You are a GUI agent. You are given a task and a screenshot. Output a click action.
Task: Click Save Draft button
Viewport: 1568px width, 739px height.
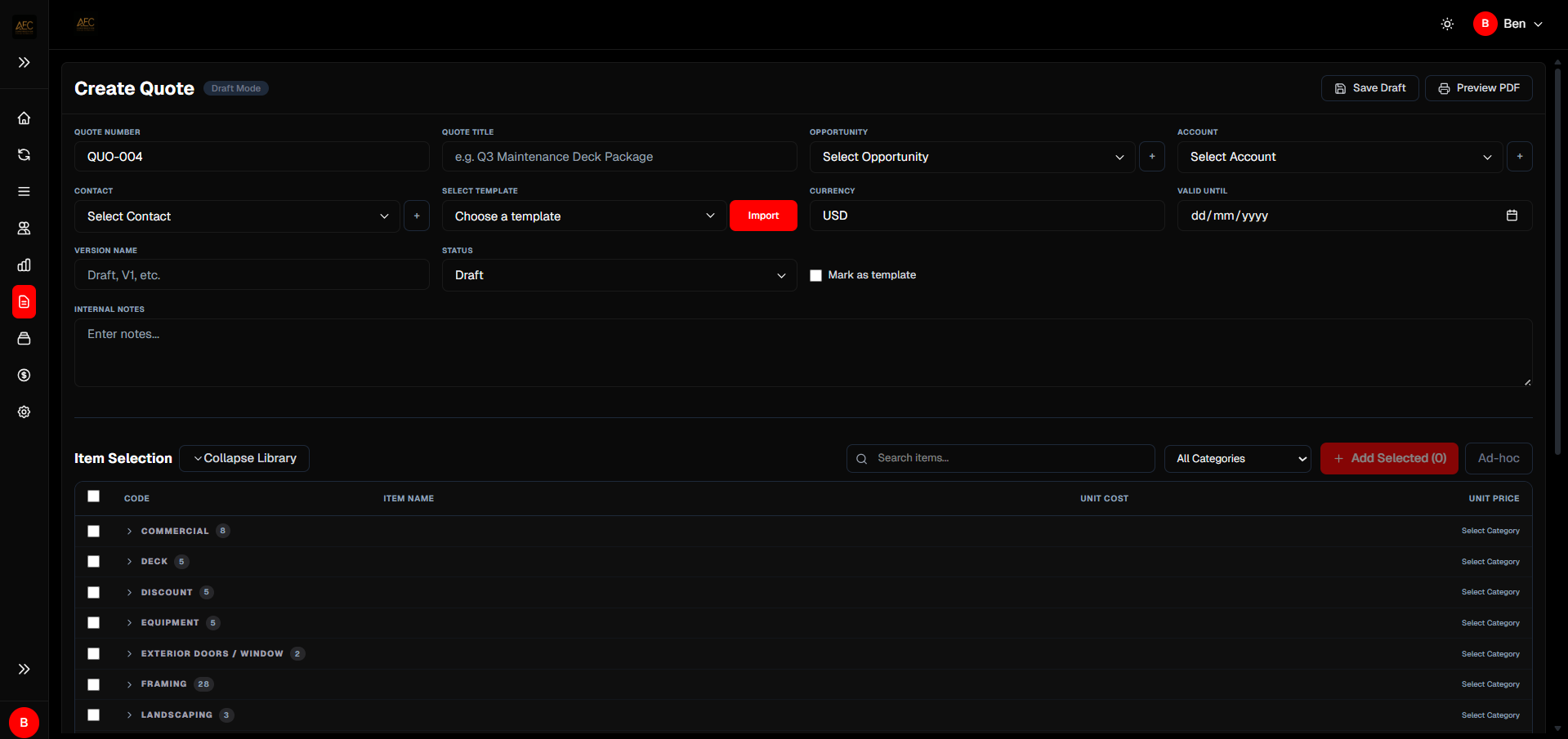[x=1369, y=88]
